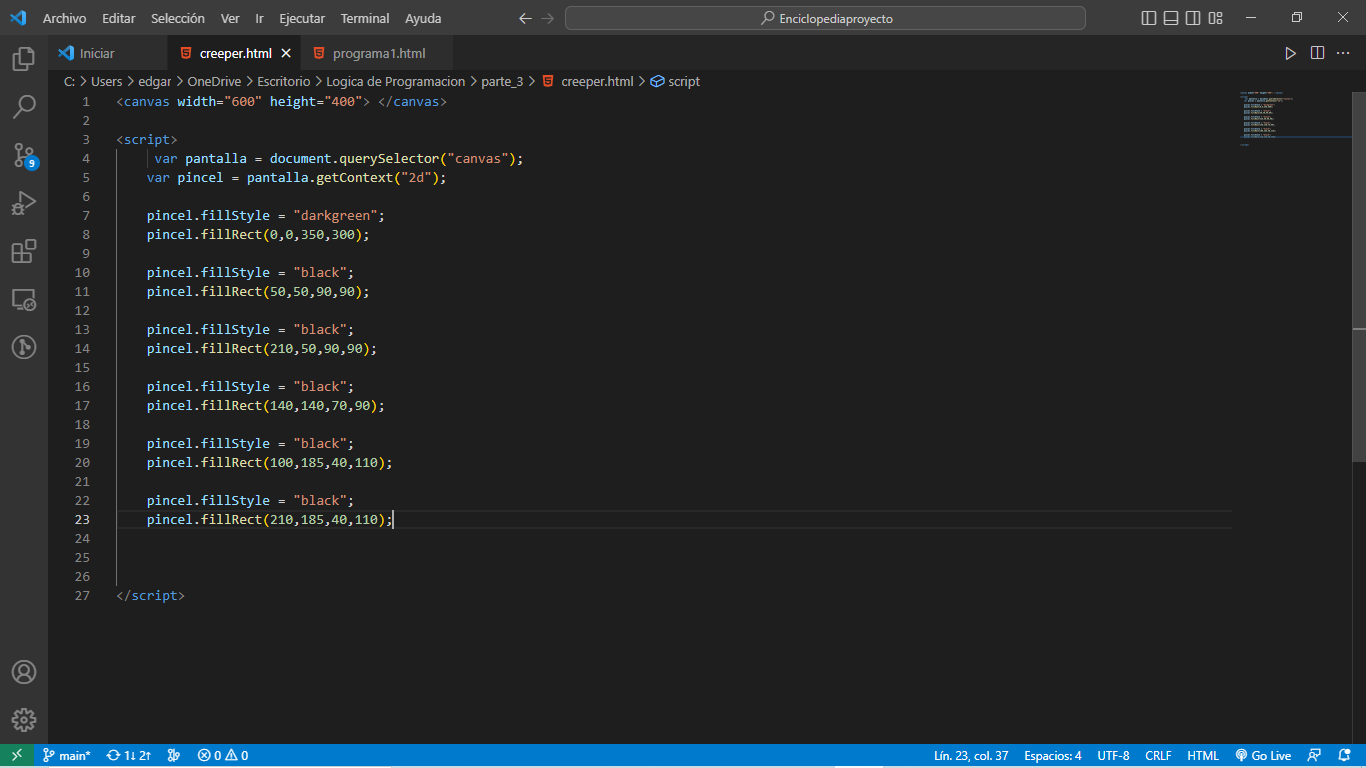Open the Search view

(x=24, y=106)
